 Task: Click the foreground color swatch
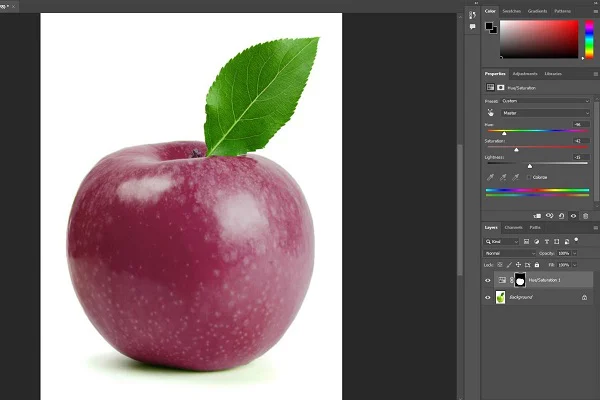tap(489, 25)
